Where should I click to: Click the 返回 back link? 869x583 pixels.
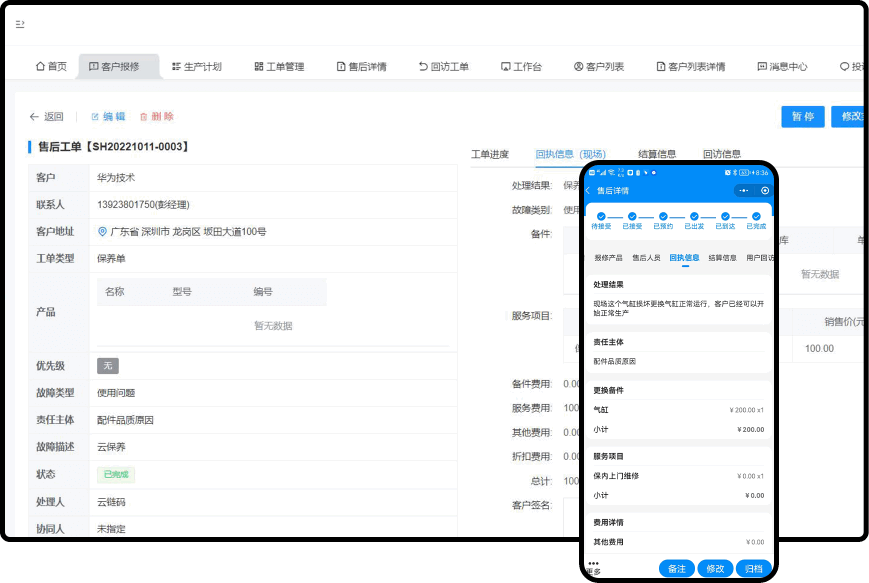(47, 117)
